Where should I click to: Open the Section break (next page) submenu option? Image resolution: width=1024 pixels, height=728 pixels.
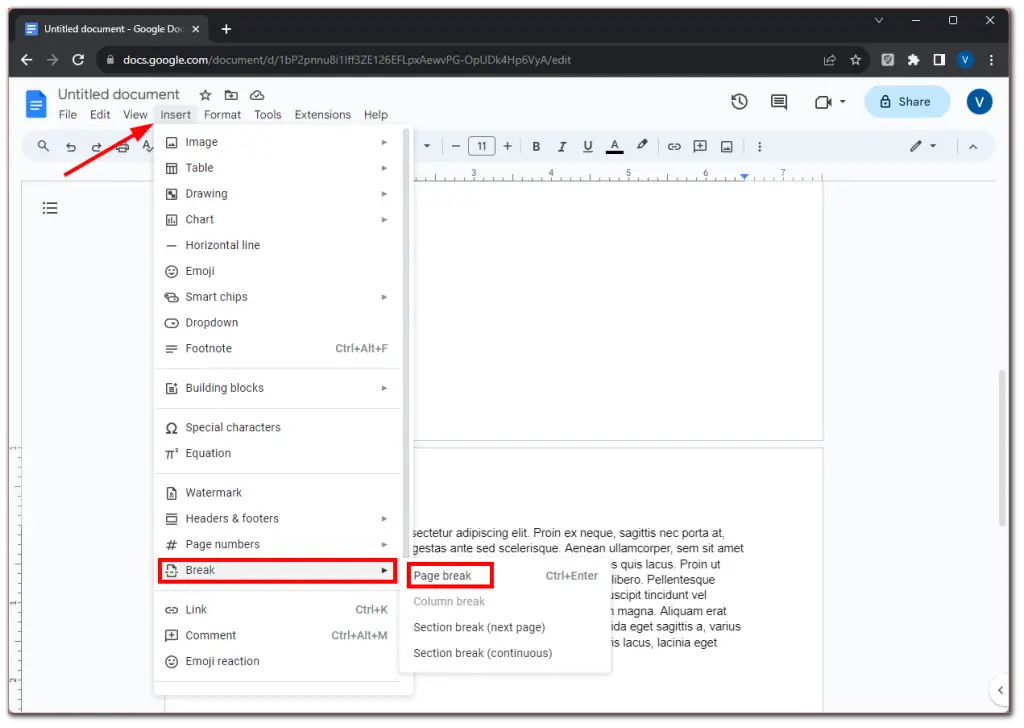478,626
